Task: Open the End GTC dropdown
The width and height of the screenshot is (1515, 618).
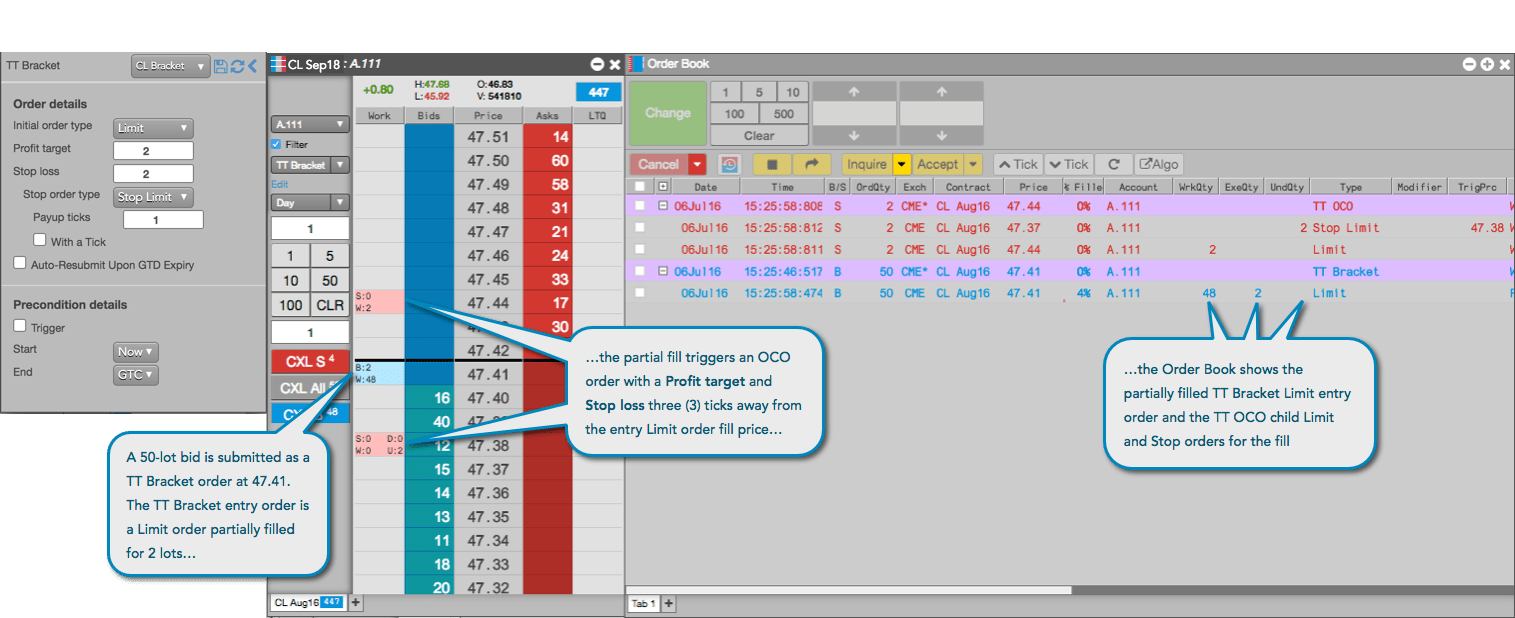Action: (x=136, y=375)
